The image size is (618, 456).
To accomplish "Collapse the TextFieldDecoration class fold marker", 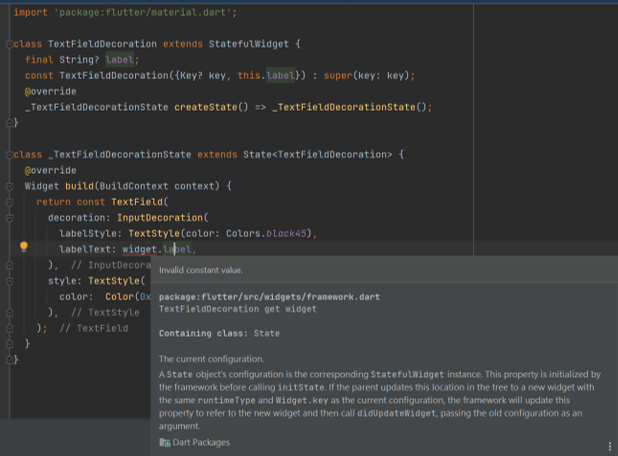I will point(9,44).
